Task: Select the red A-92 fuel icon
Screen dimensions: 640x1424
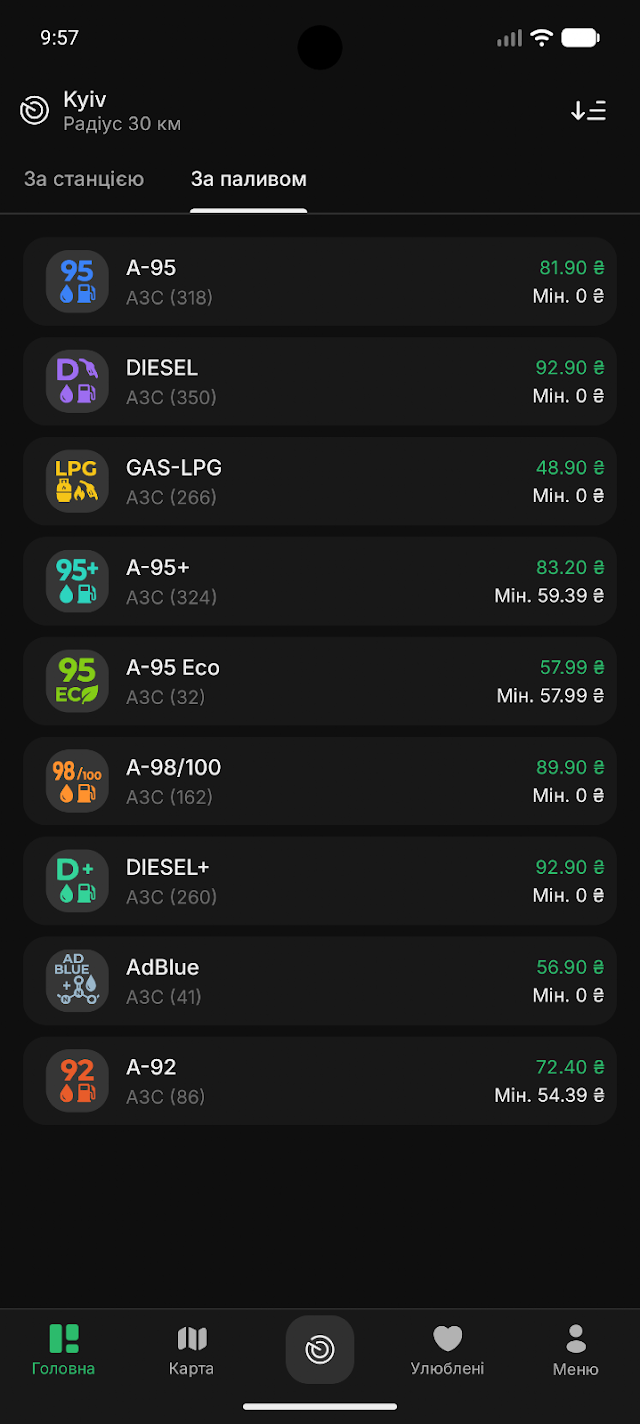Action: (x=77, y=1081)
